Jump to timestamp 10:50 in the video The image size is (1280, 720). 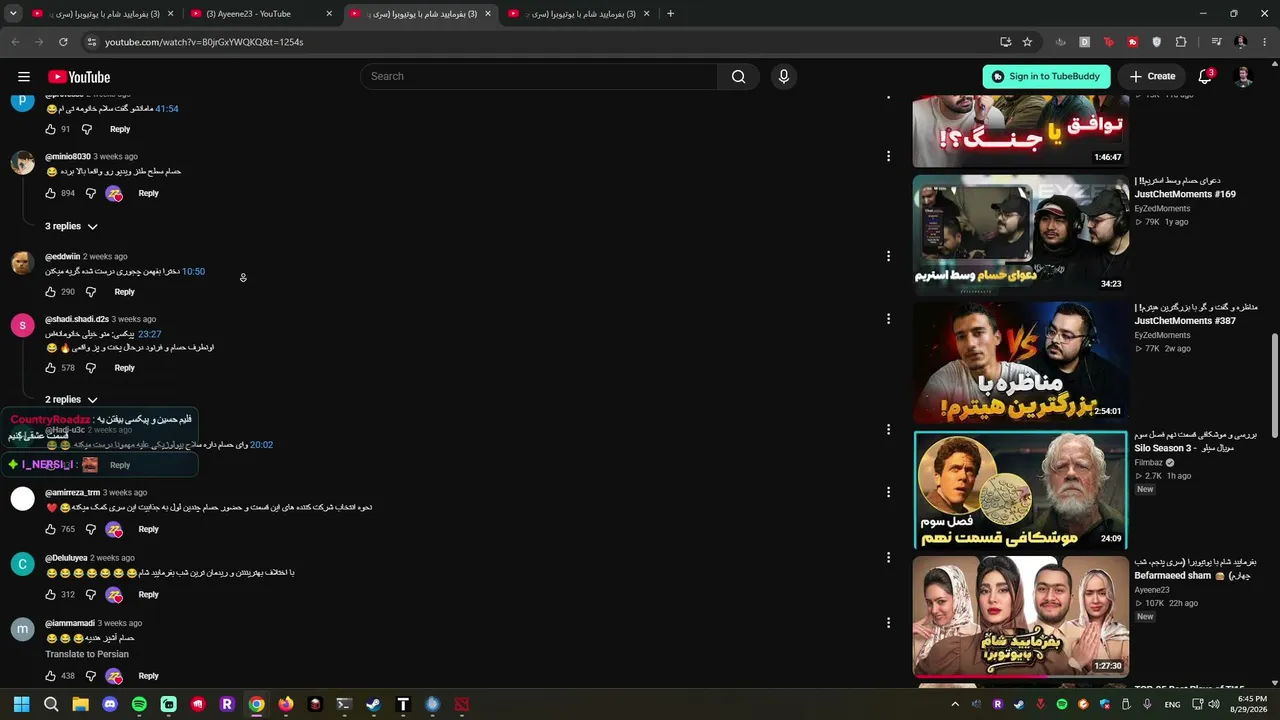pos(193,272)
